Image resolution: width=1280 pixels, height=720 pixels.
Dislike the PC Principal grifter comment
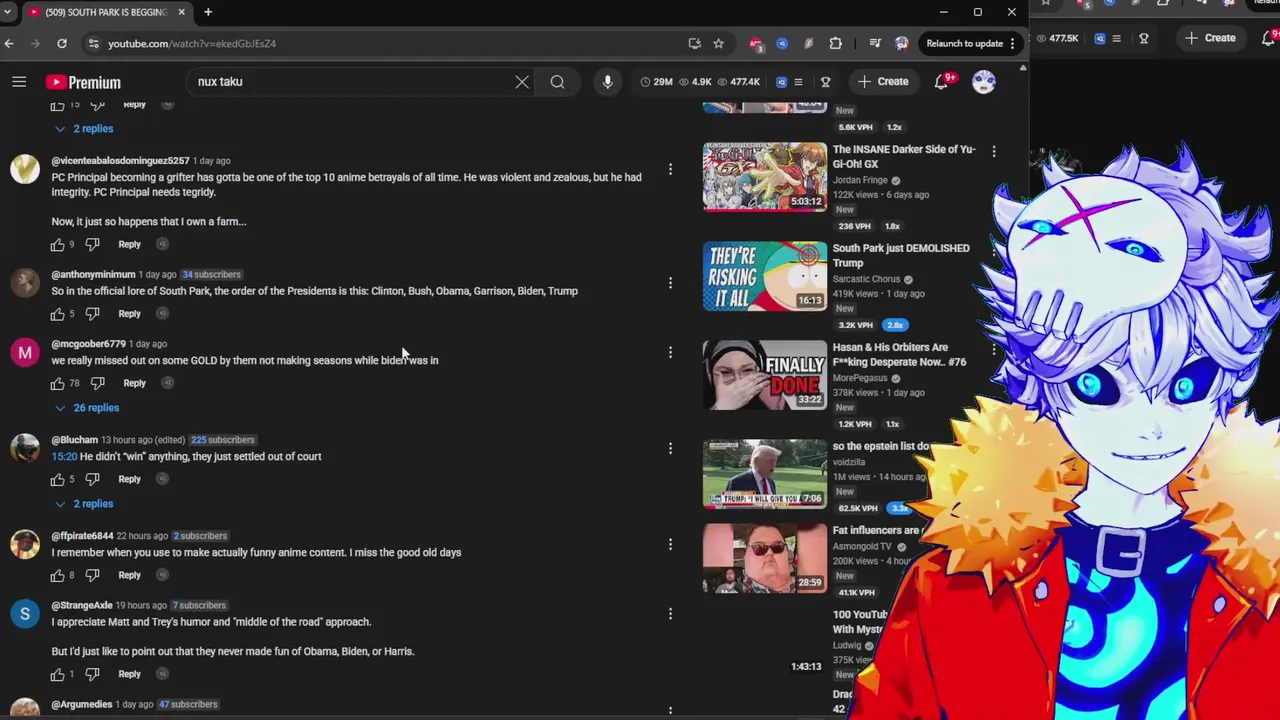pyautogui.click(x=92, y=244)
